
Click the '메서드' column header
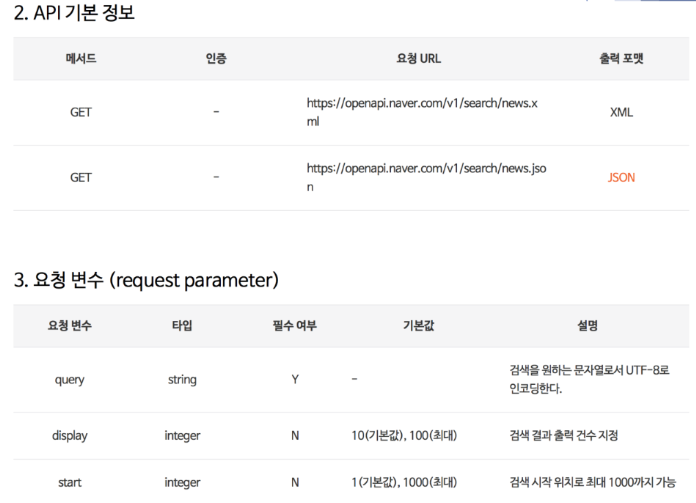click(81, 59)
